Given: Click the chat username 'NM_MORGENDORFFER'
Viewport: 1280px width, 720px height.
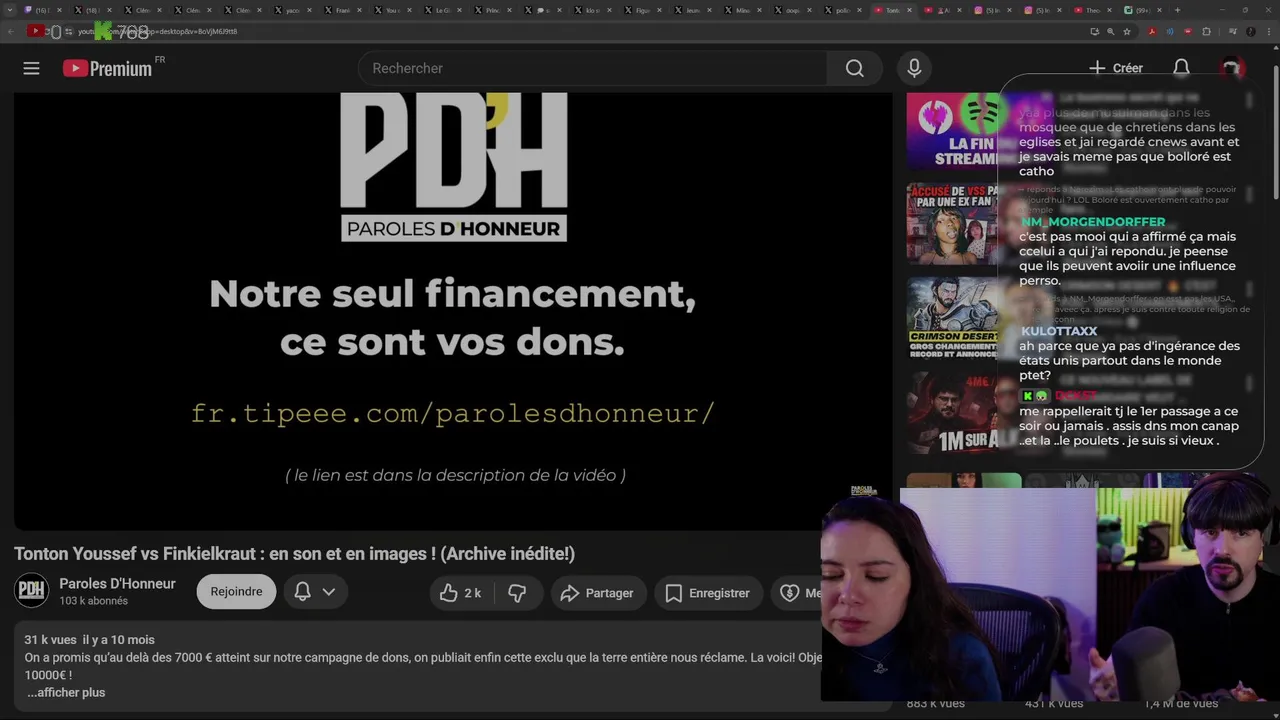Looking at the screenshot, I should 1093,222.
